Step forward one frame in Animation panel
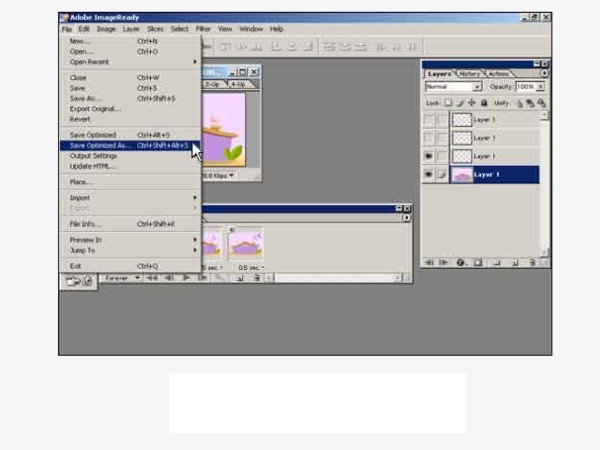 point(202,278)
